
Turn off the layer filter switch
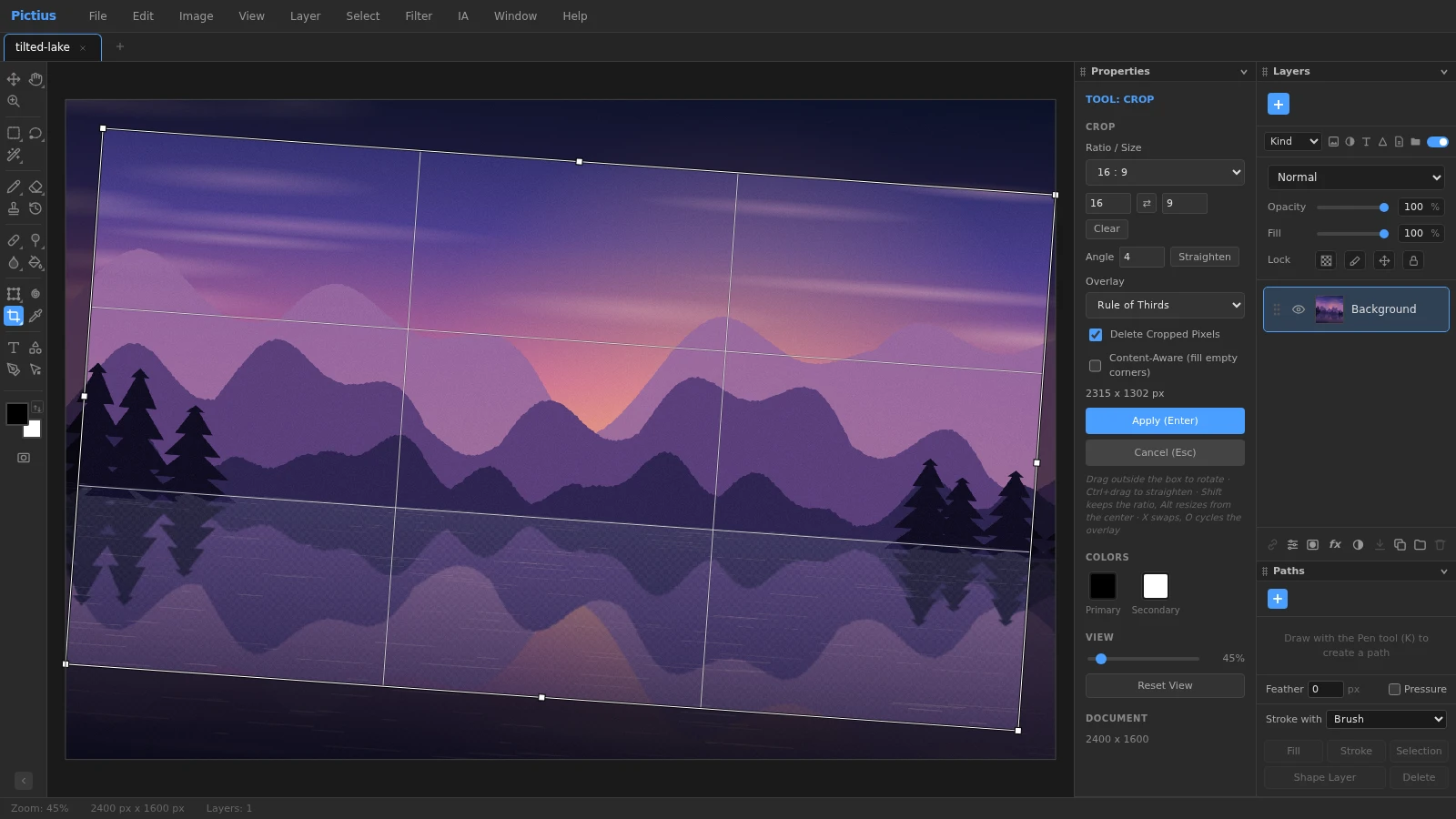point(1438,141)
